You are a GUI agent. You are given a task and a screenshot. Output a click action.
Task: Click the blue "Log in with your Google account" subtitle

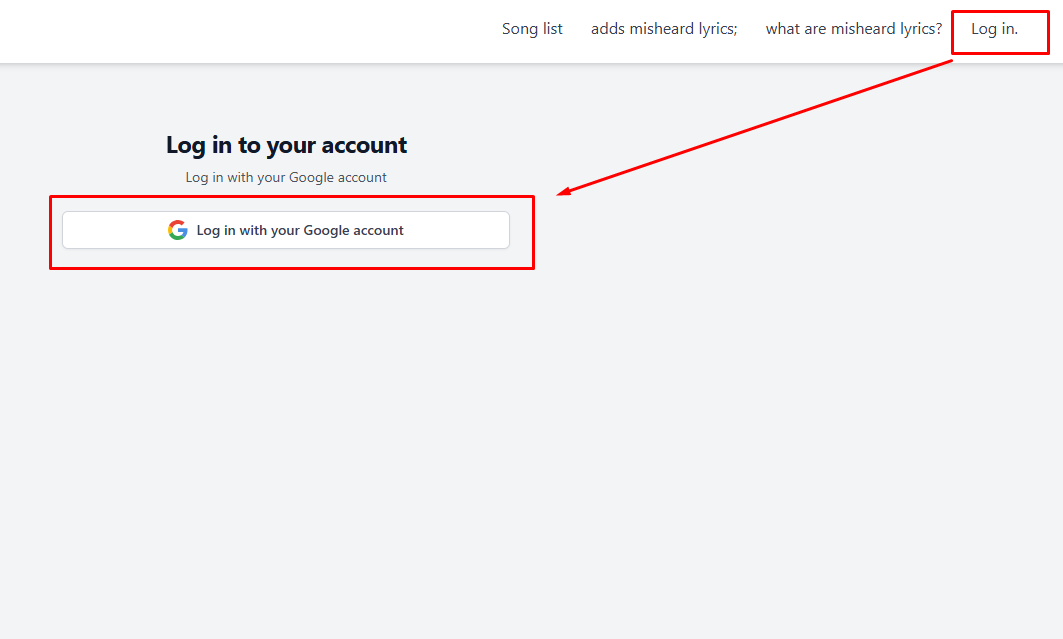[286, 177]
